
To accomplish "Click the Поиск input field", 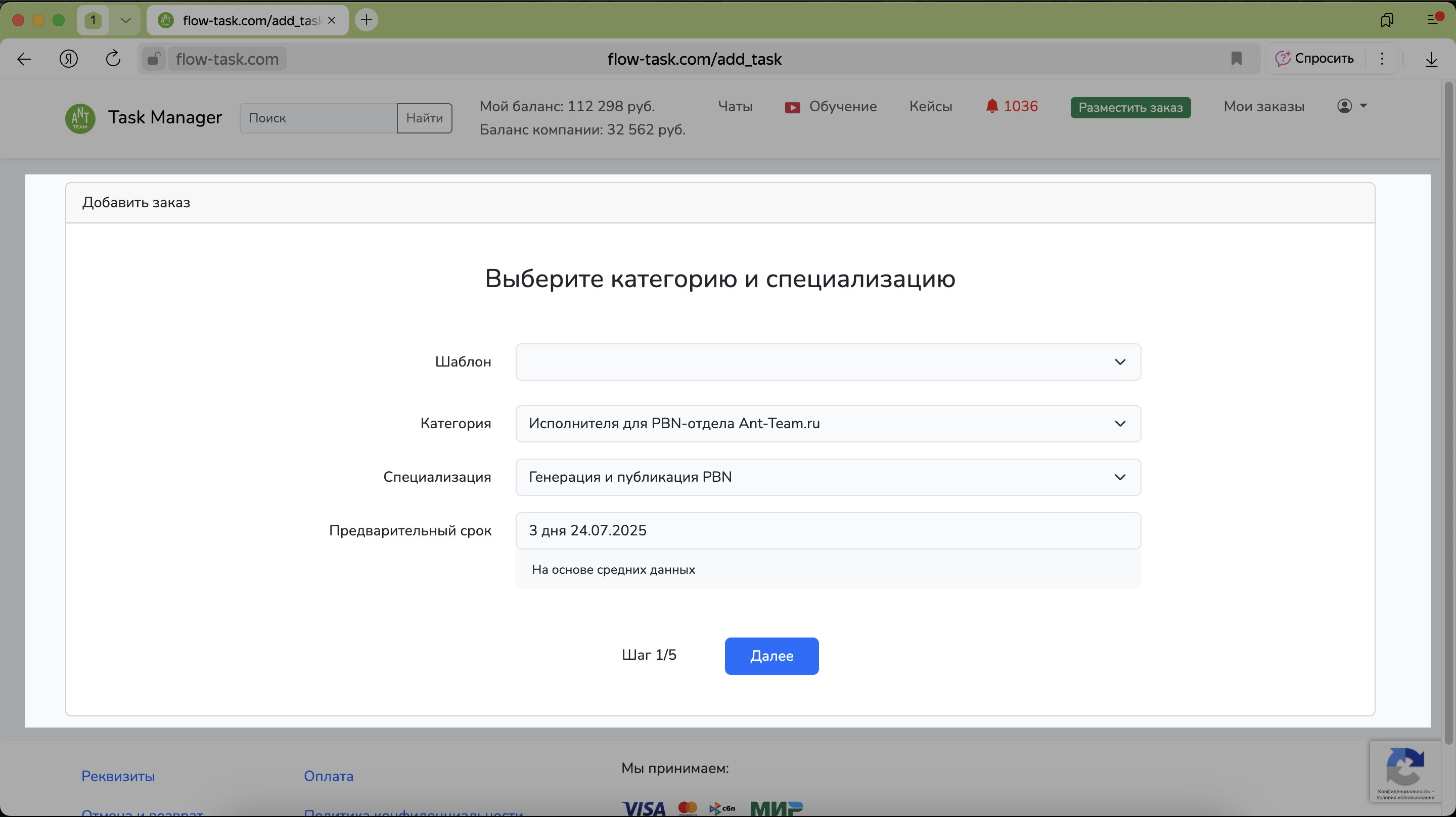I will (x=318, y=118).
